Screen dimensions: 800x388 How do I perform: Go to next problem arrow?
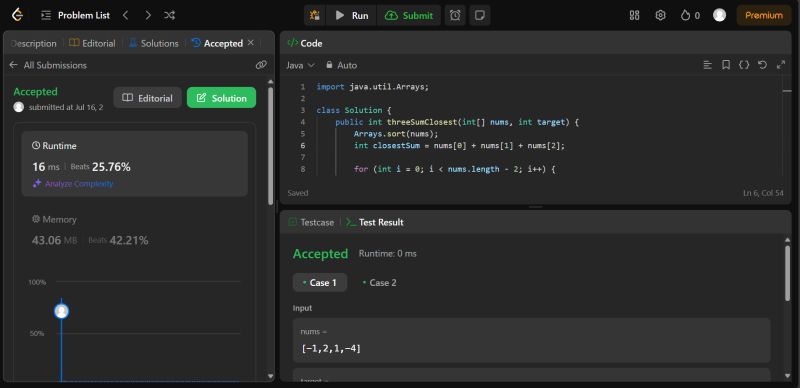point(148,15)
